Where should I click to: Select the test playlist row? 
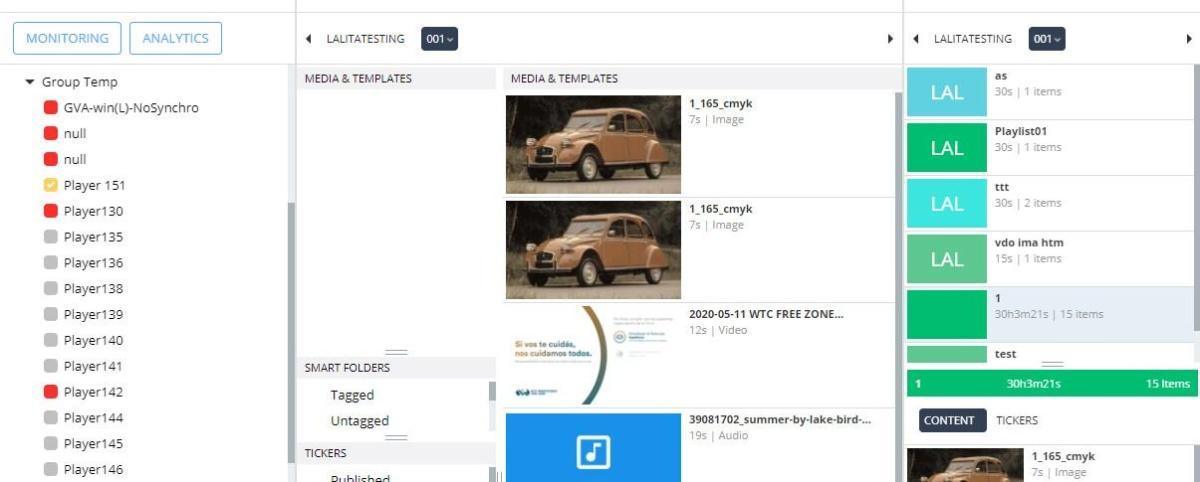click(x=1049, y=355)
